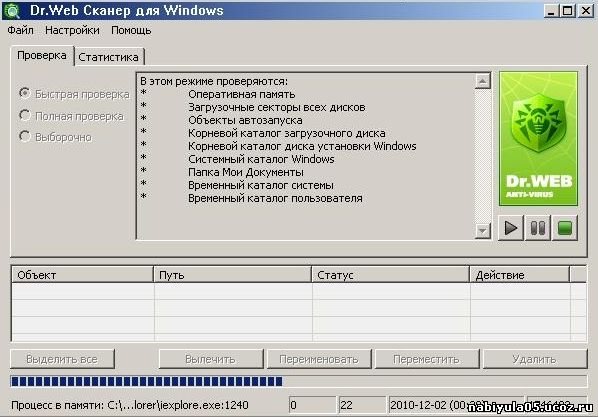
Task: Sort by the Статус column header
Action: coord(391,275)
